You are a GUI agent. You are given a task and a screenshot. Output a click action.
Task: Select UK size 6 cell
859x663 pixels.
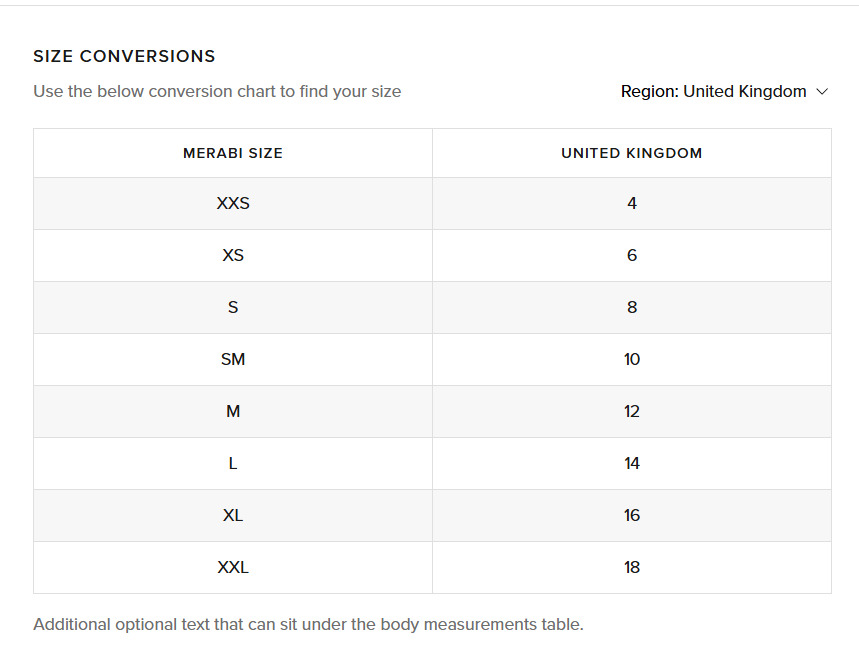[632, 255]
